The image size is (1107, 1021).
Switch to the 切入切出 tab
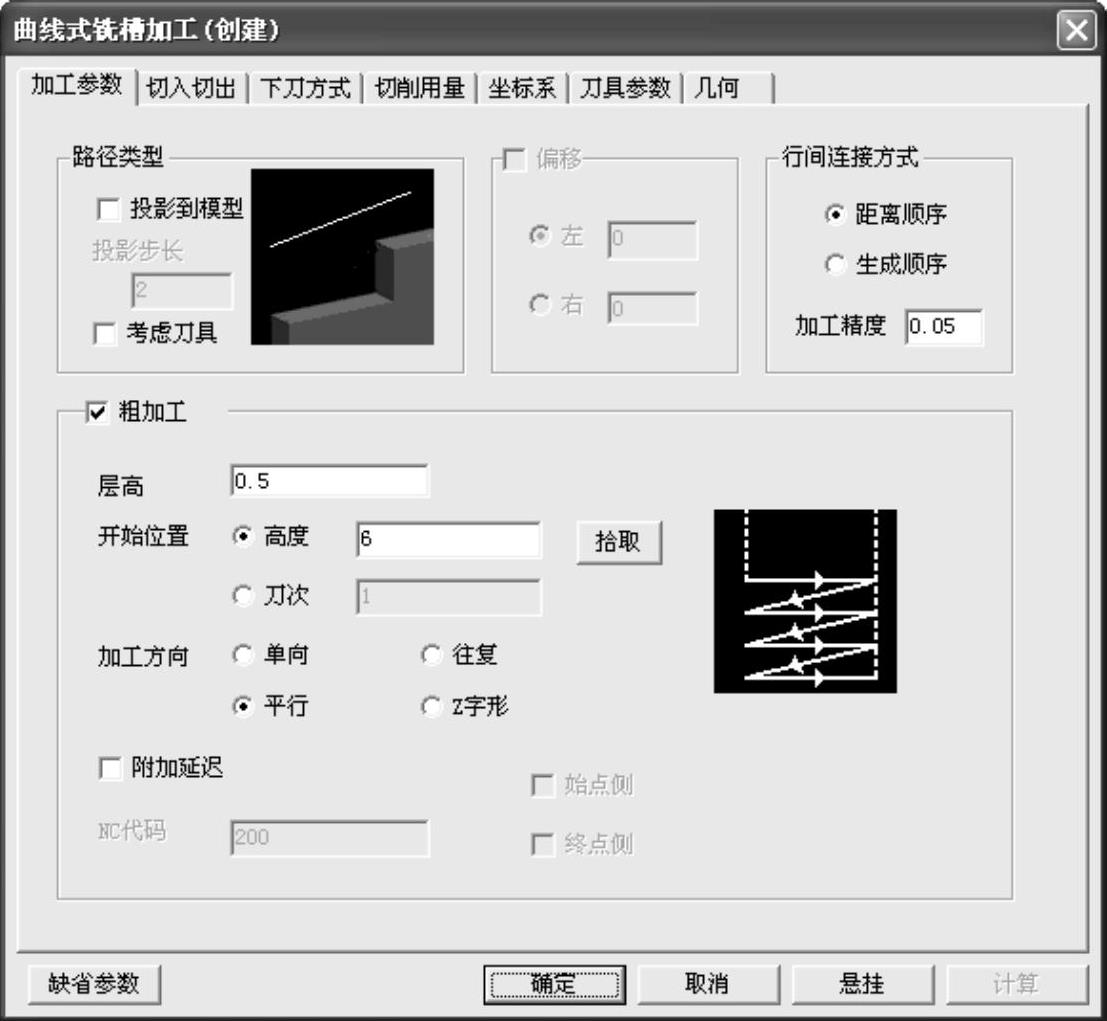(191, 88)
